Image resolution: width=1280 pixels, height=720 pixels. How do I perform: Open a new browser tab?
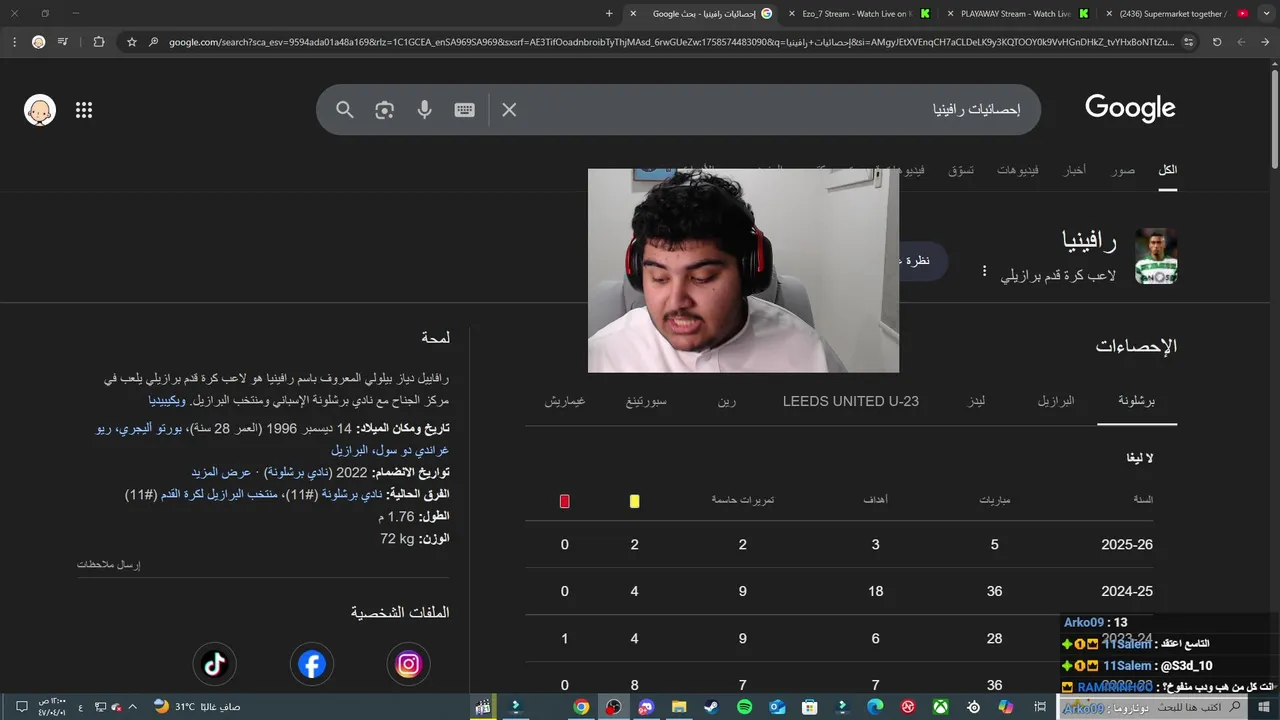(x=609, y=14)
